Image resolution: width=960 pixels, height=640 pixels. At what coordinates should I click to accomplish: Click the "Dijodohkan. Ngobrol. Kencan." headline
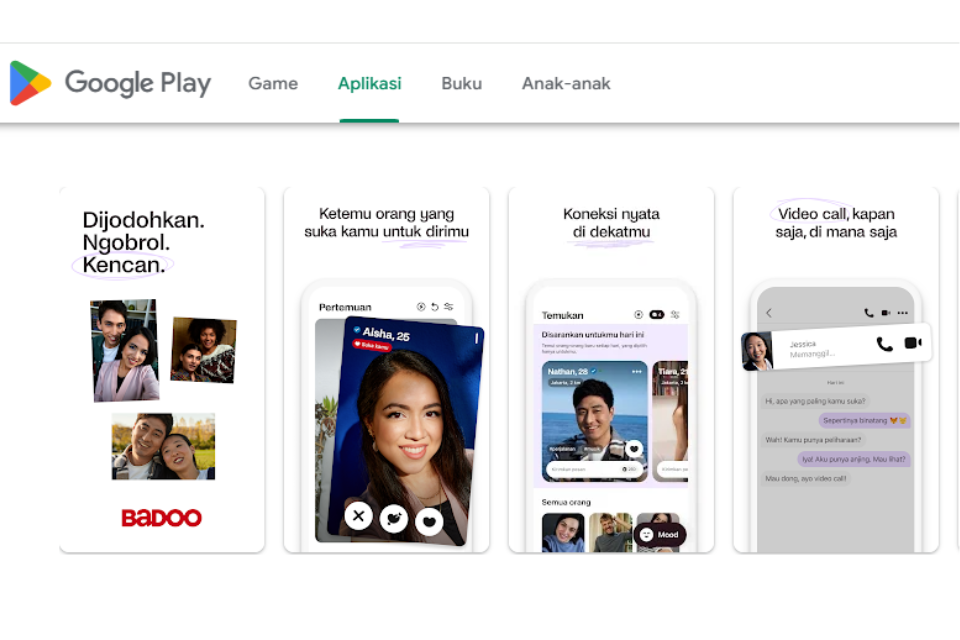pyautogui.click(x=144, y=243)
